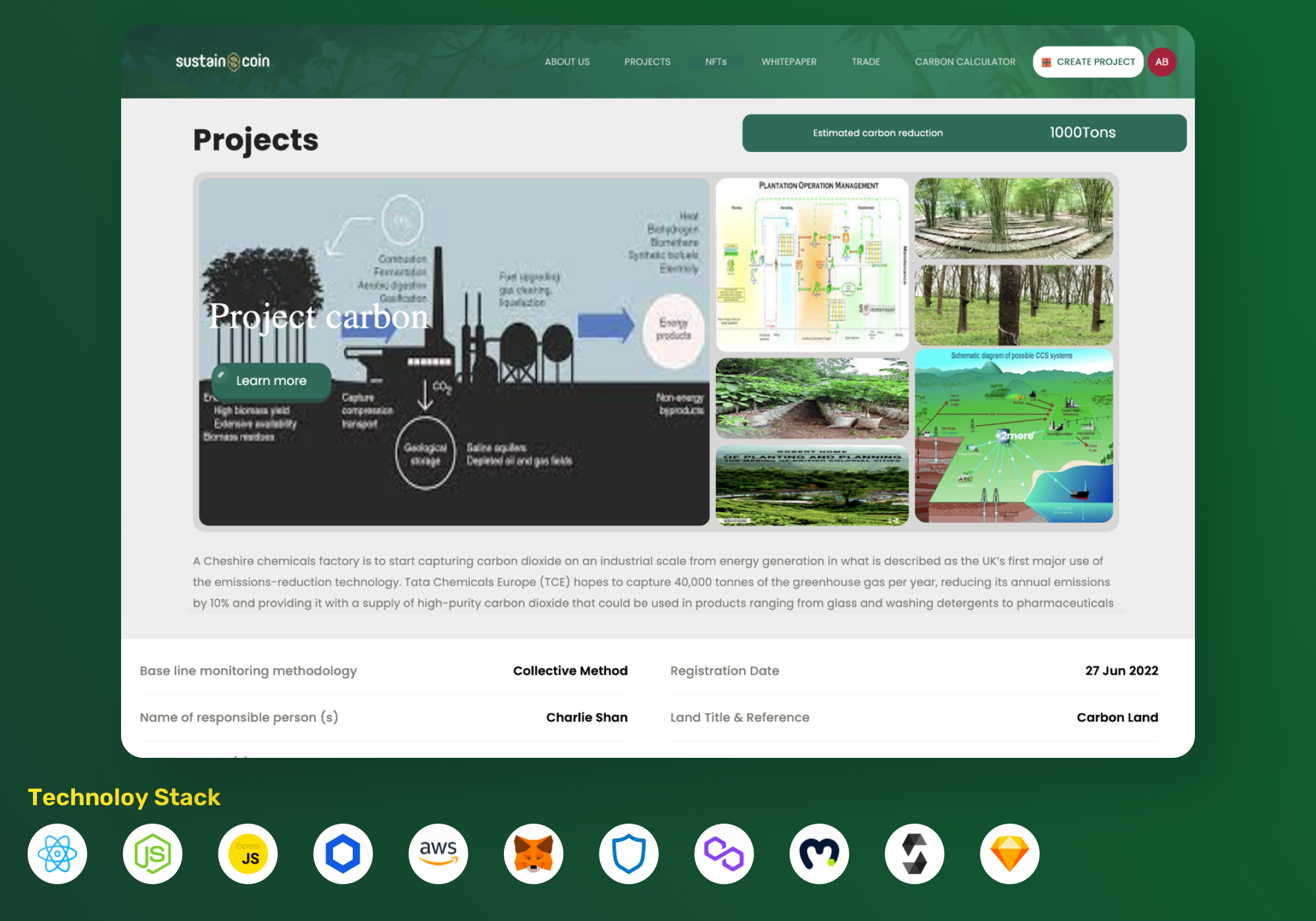Open the AB user avatar

[1162, 62]
